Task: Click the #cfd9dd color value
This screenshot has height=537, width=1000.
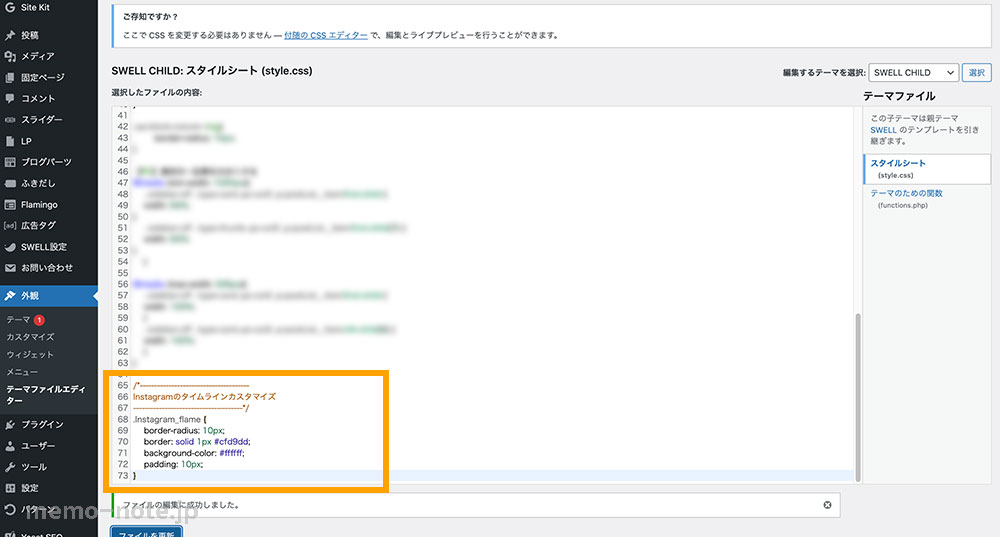Action: (x=232, y=441)
